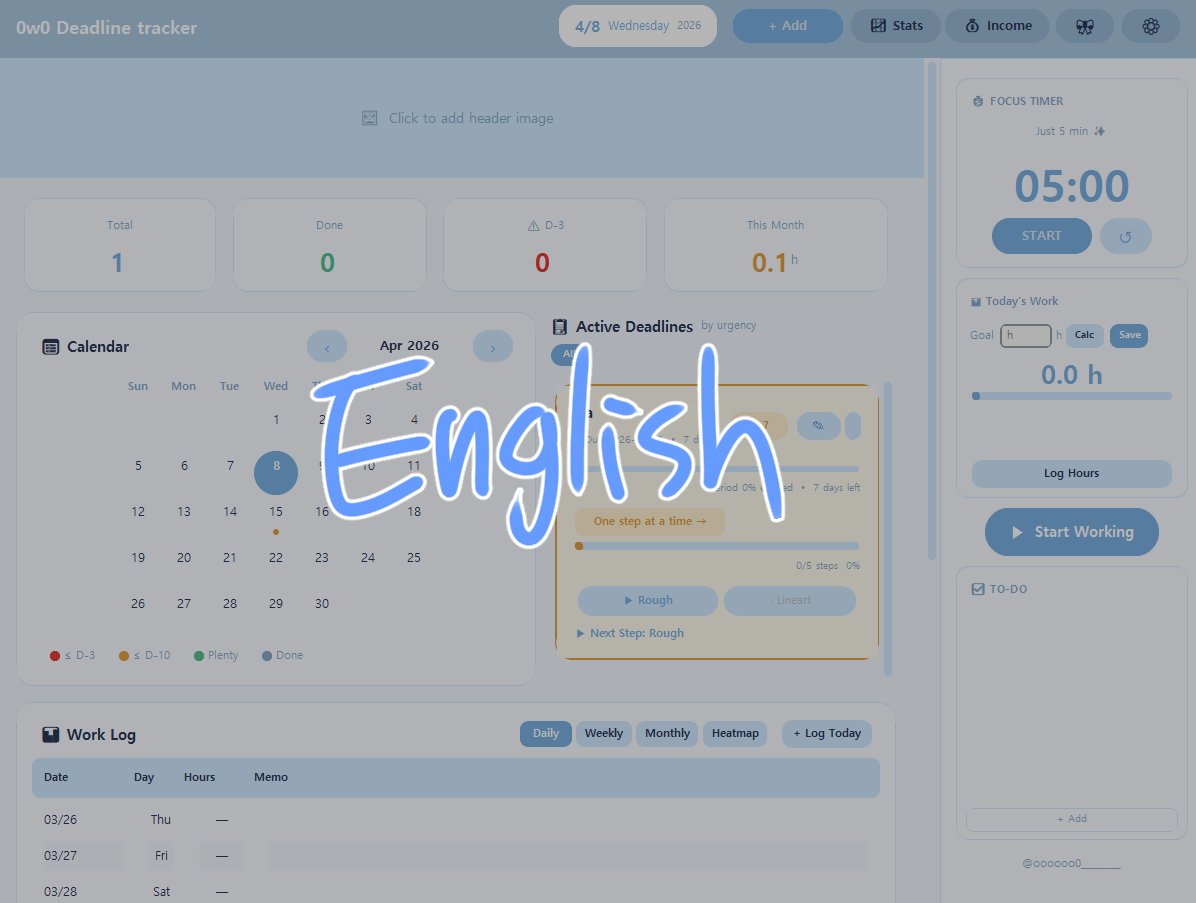Edit the deadline using the pencil icon
This screenshot has height=903, width=1196.
pos(818,426)
